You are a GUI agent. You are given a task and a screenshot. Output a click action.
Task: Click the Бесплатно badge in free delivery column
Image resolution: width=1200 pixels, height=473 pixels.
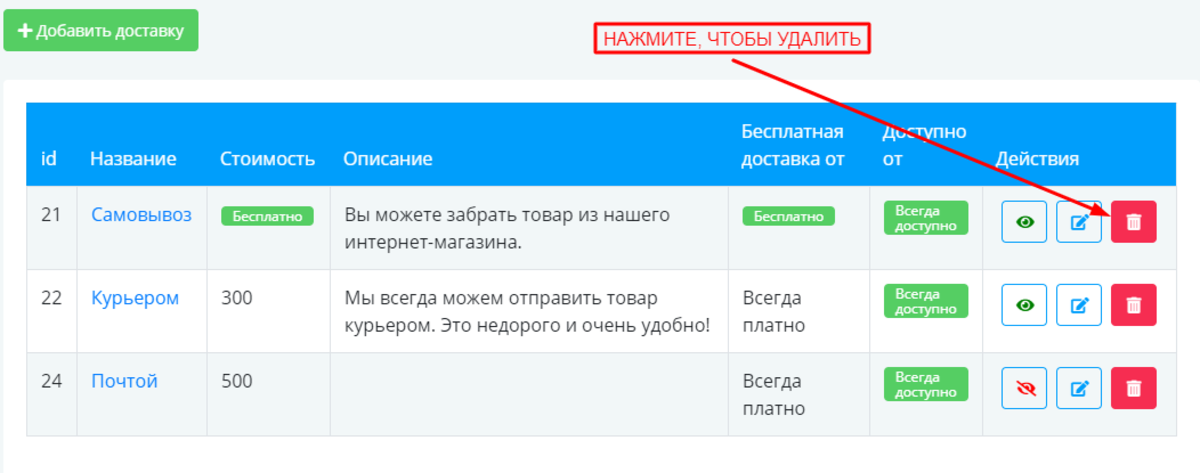click(x=788, y=216)
